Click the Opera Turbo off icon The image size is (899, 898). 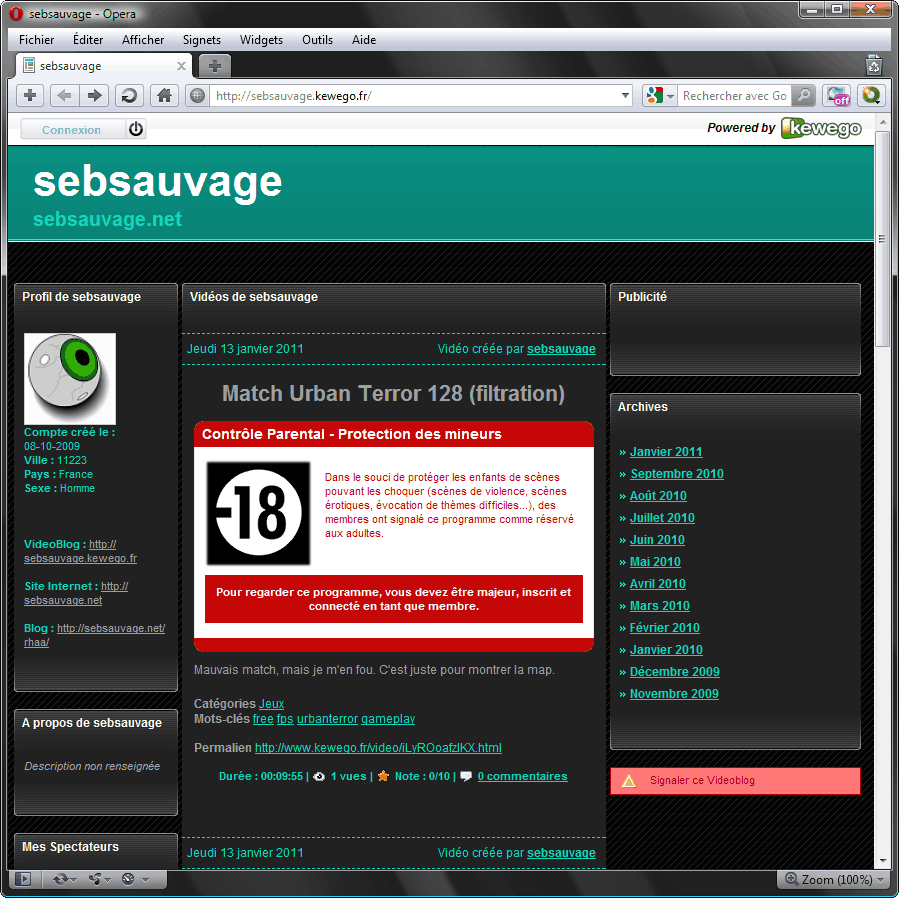[837, 96]
